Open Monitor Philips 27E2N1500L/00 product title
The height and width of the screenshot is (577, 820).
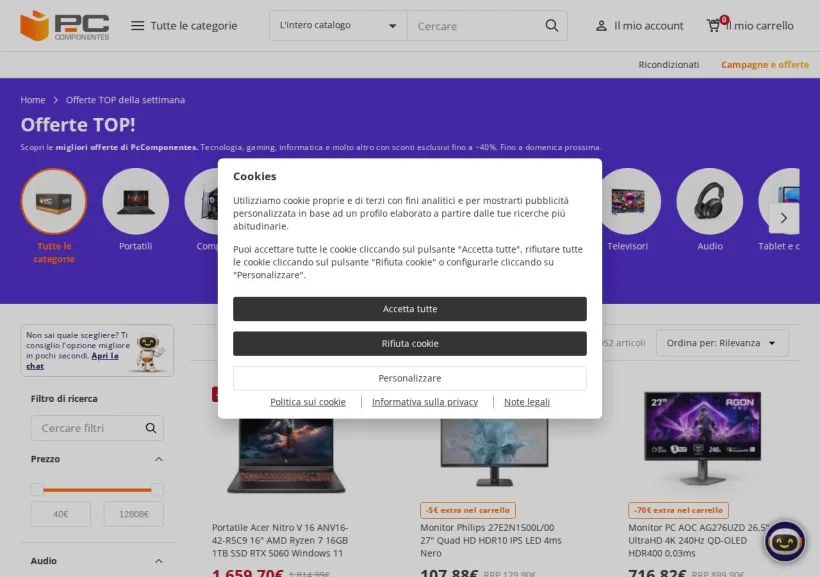click(491, 540)
